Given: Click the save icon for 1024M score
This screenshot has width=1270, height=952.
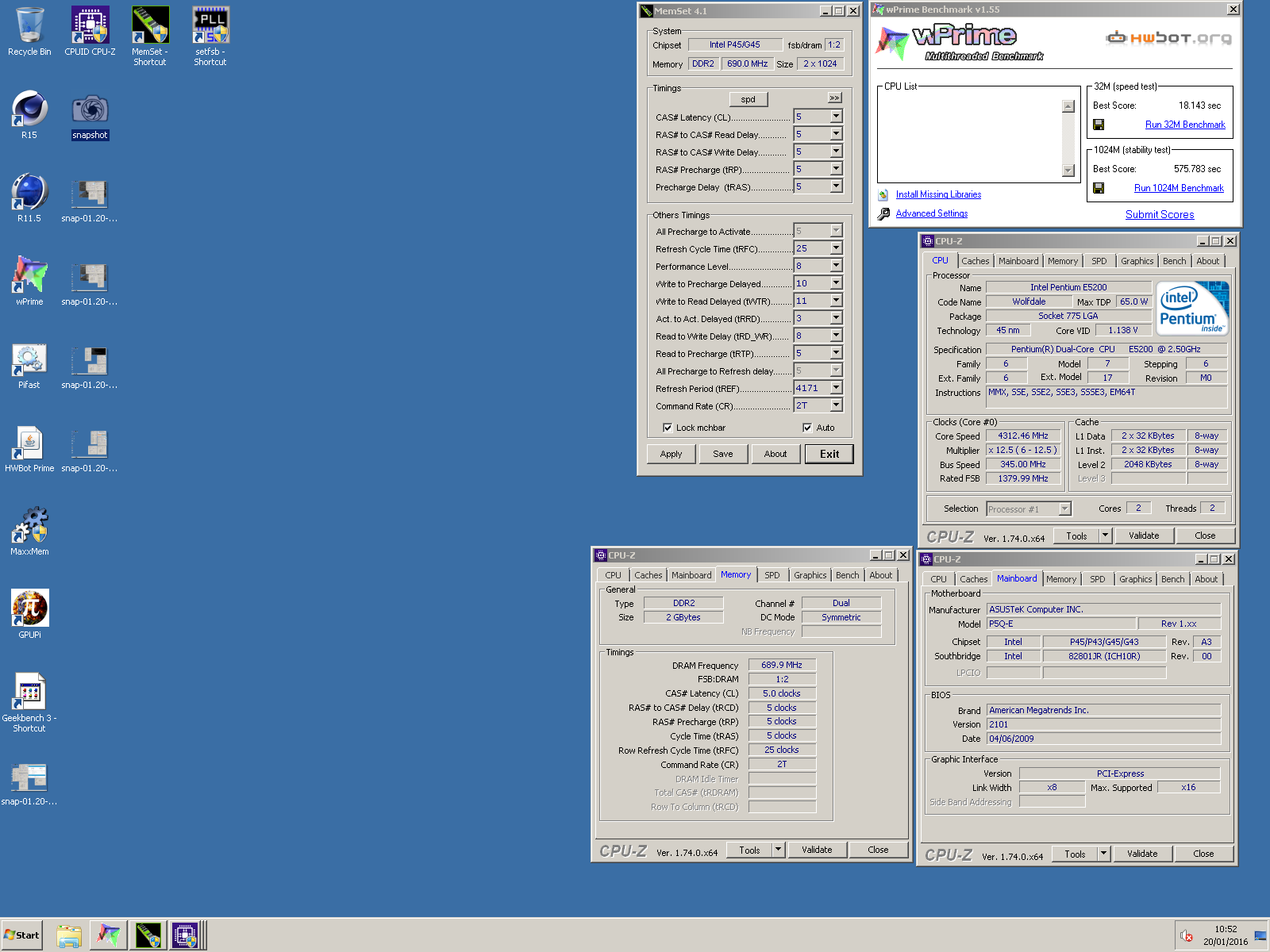Looking at the screenshot, I should point(1099,188).
